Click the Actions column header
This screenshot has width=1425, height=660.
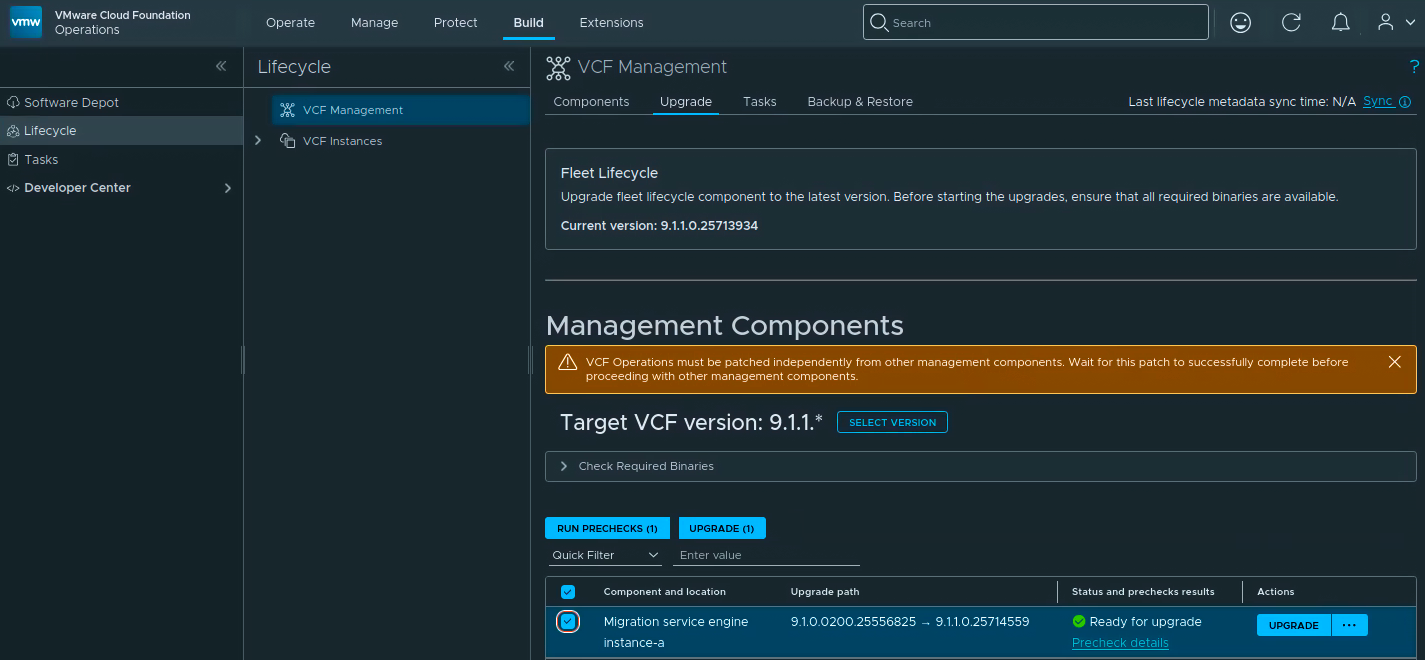(1276, 592)
